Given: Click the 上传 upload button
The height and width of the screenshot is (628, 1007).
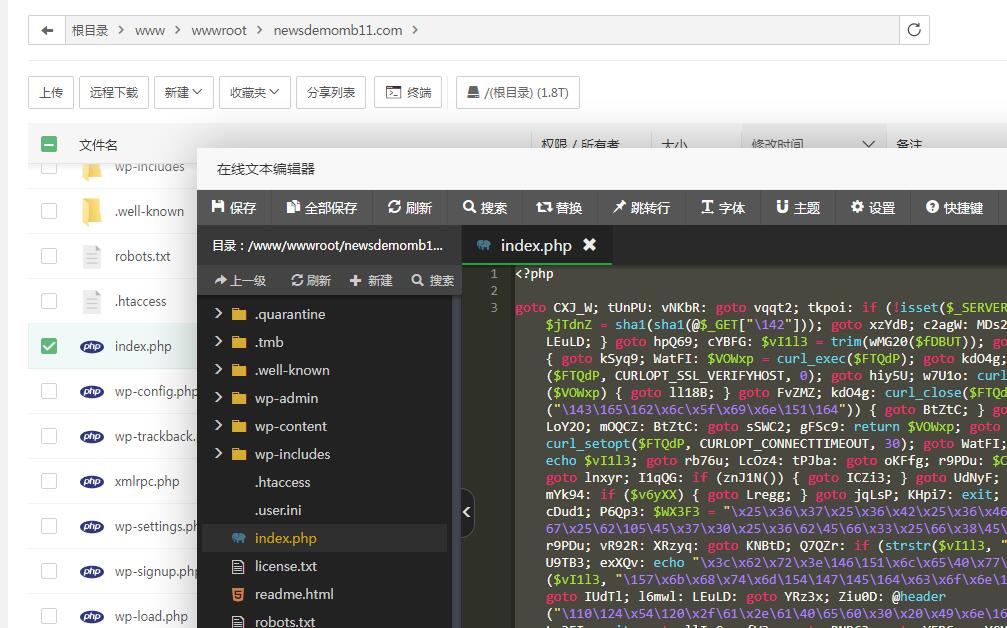Looking at the screenshot, I should pos(51,92).
